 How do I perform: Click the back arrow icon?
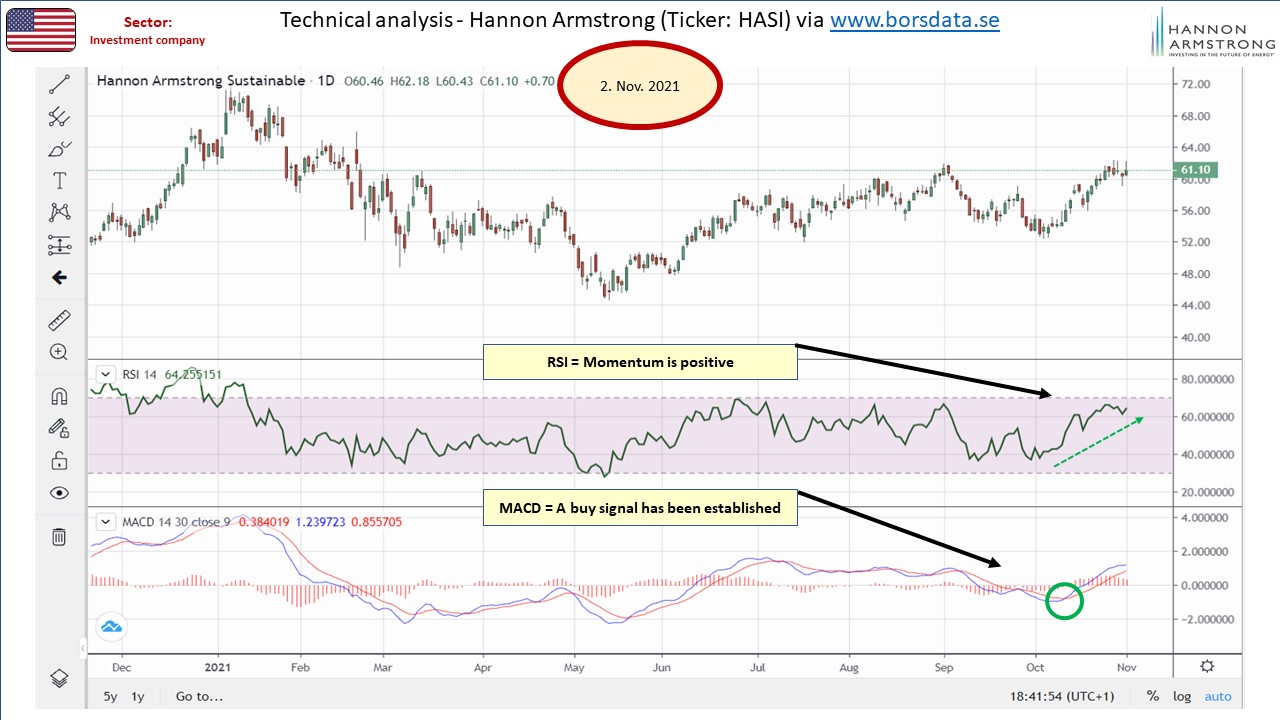coord(59,278)
